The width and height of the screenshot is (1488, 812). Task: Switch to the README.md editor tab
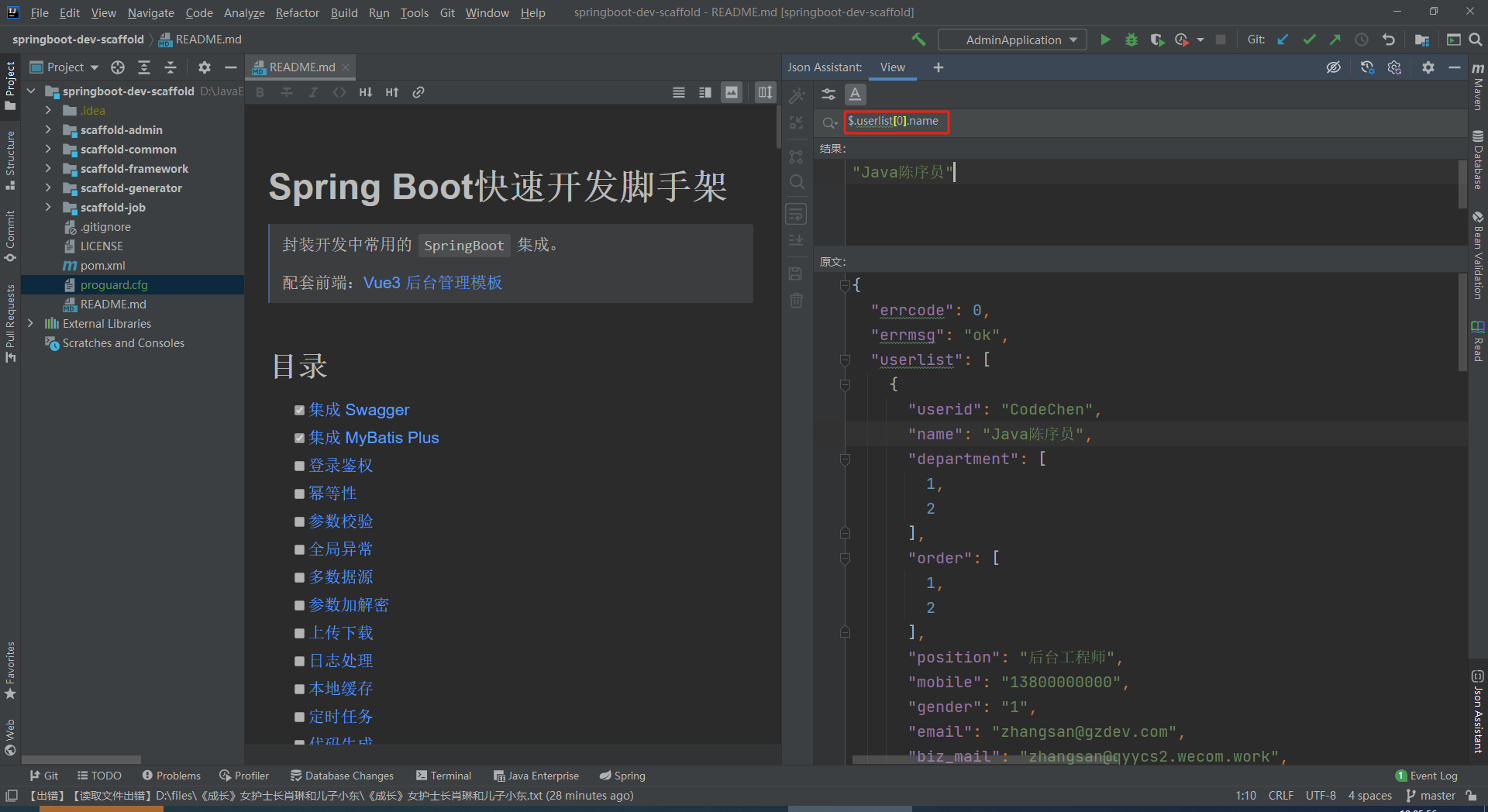pos(301,67)
